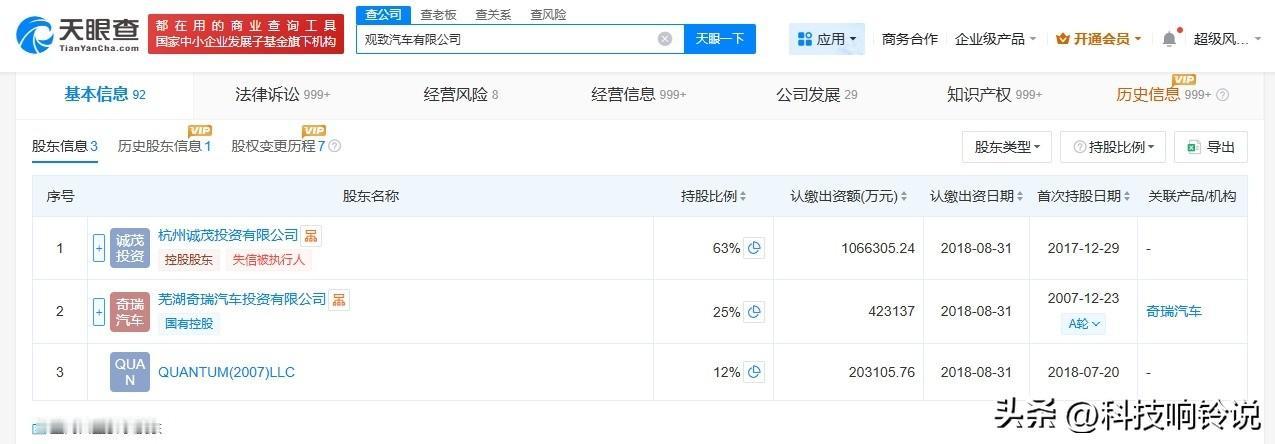This screenshot has height=444, width=1275.
Task: Click the 应用 grid icon
Action: coord(805,39)
